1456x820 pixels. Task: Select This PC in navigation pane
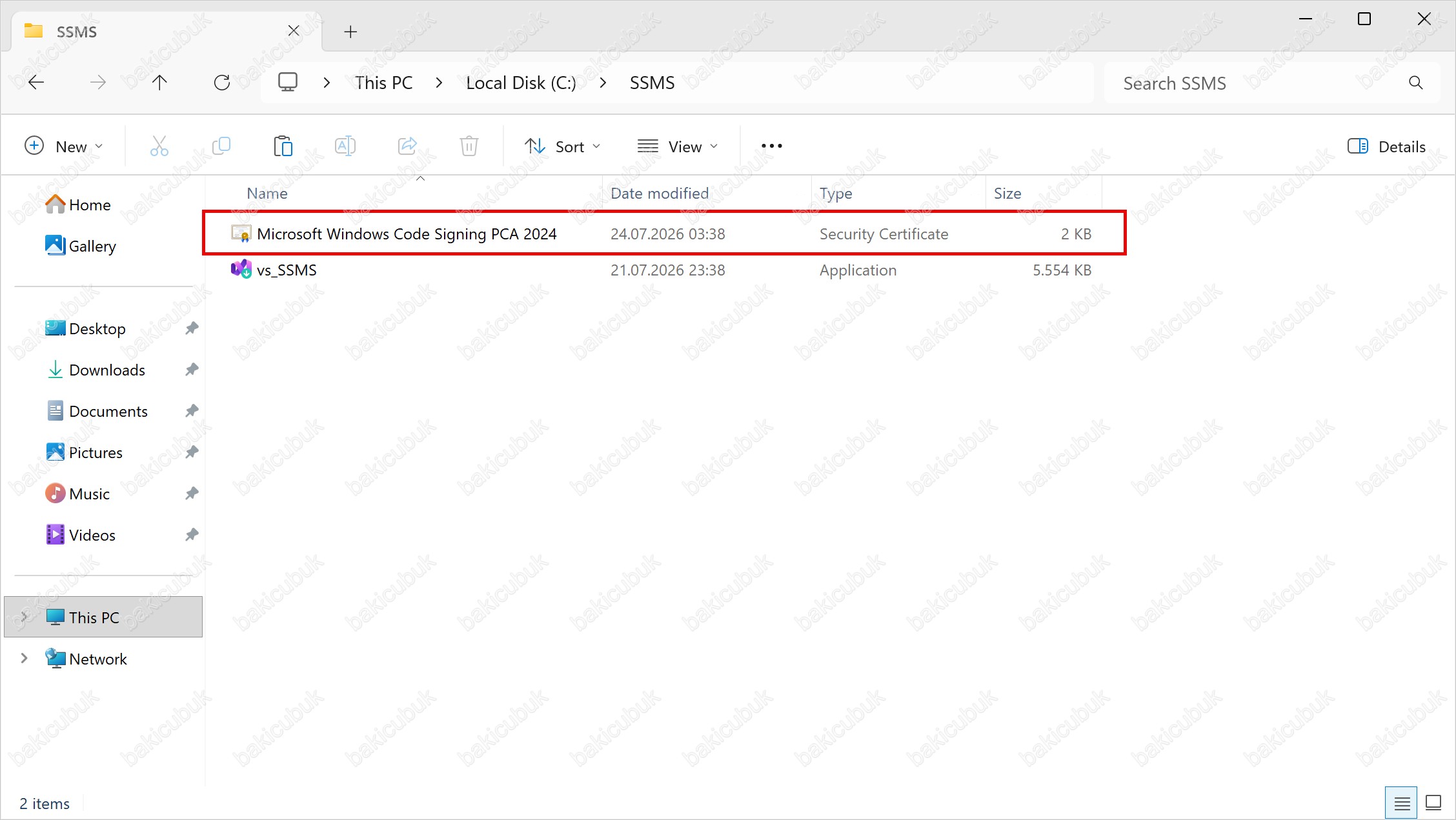[x=103, y=617]
